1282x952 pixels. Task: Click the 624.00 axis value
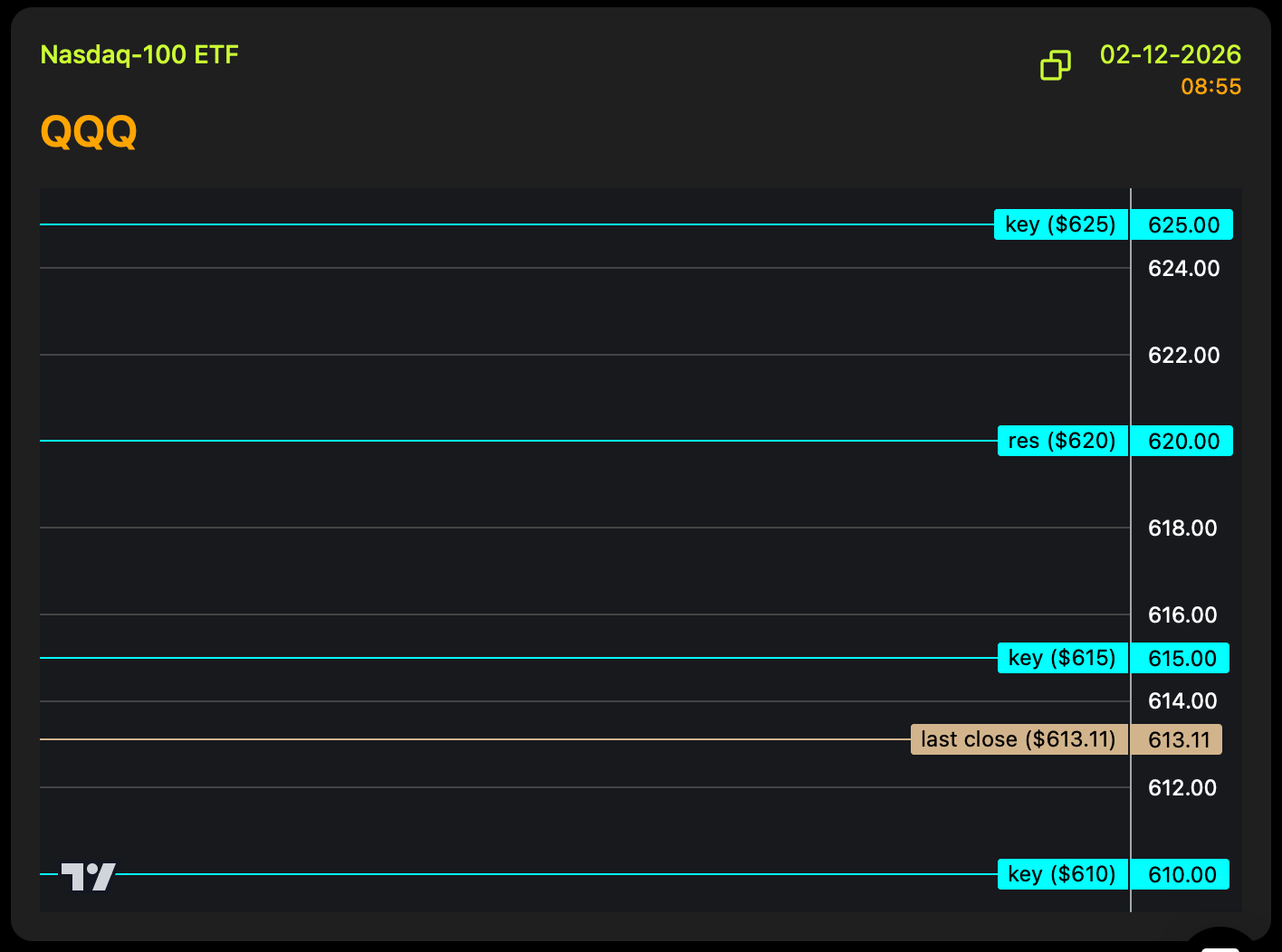[1183, 269]
